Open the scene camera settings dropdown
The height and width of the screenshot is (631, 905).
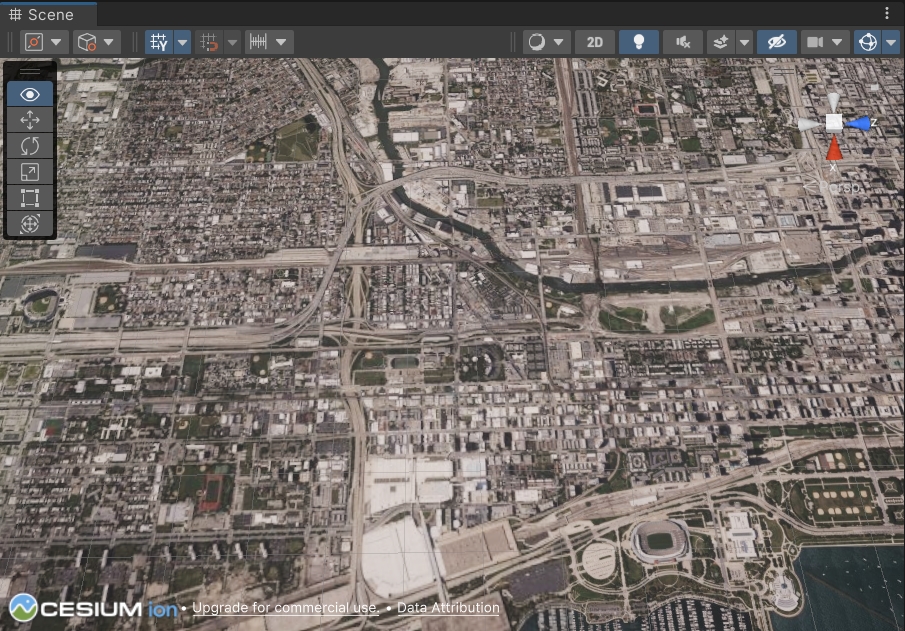click(825, 42)
